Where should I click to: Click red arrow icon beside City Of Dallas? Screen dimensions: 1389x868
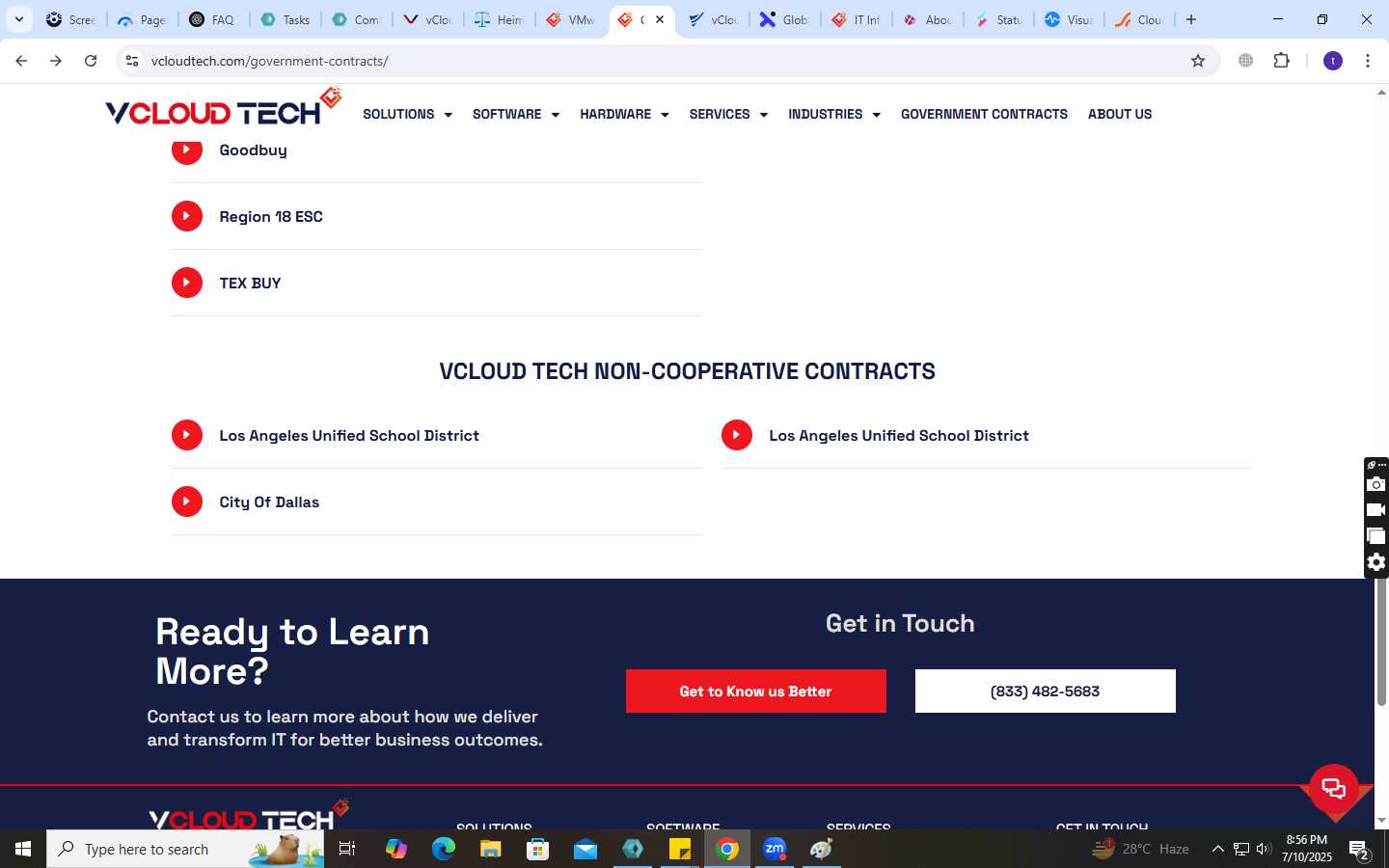(x=187, y=502)
